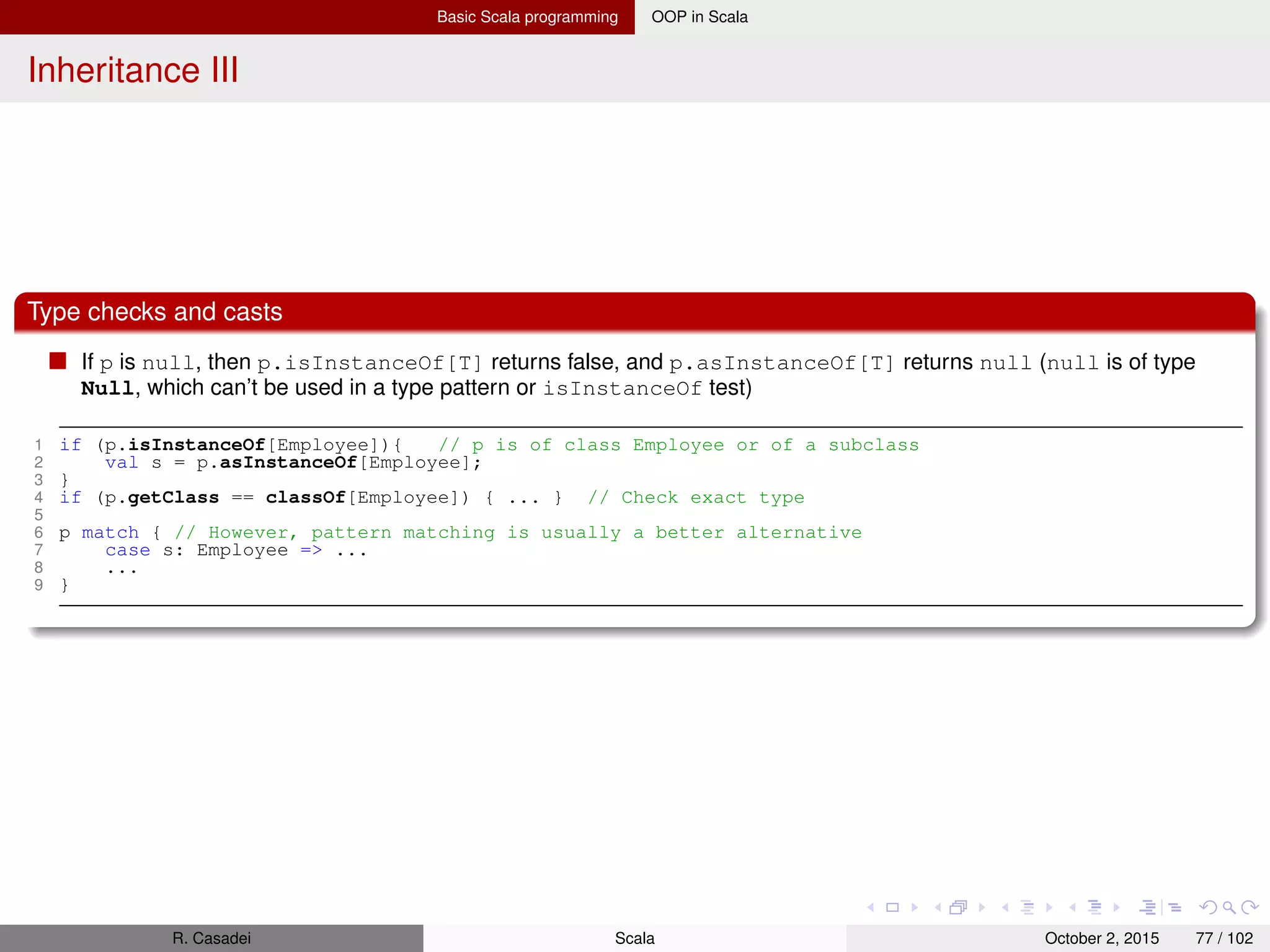Viewport: 1270px width, 952px height.
Task: Jump to previous frame arrow
Action: point(938,907)
